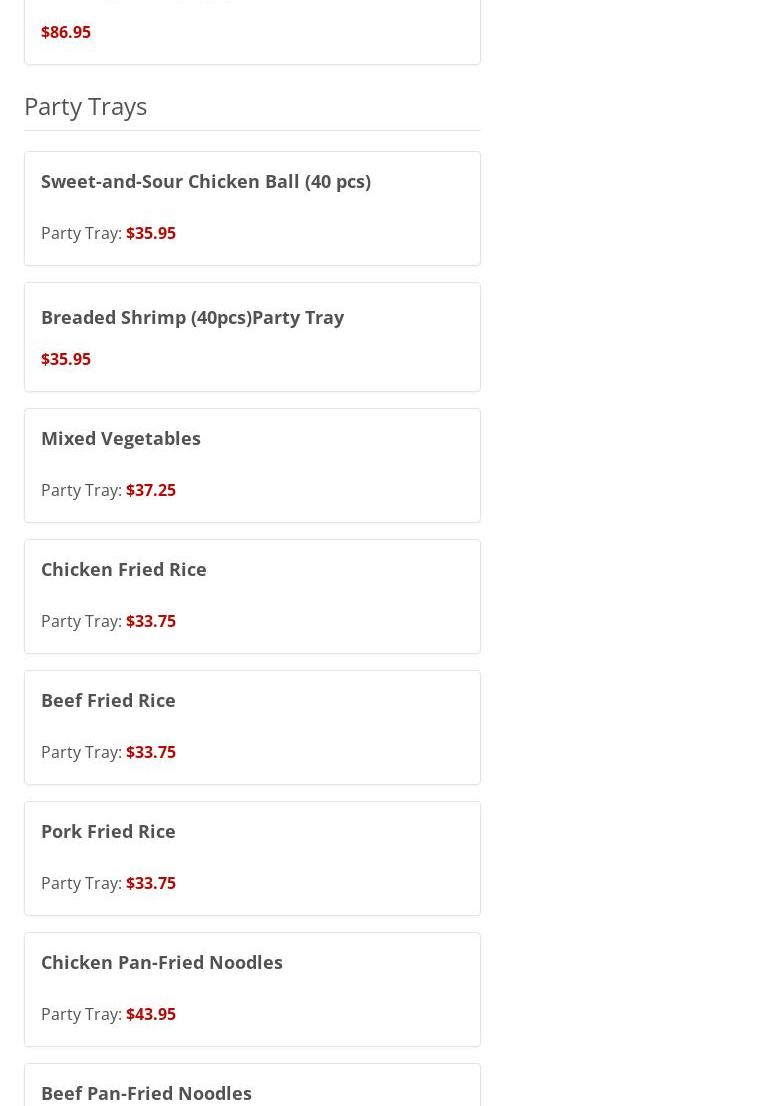The image size is (770, 1106).
Task: Click the Party Tray label under Pork Fried Rice
Action: (x=80, y=883)
